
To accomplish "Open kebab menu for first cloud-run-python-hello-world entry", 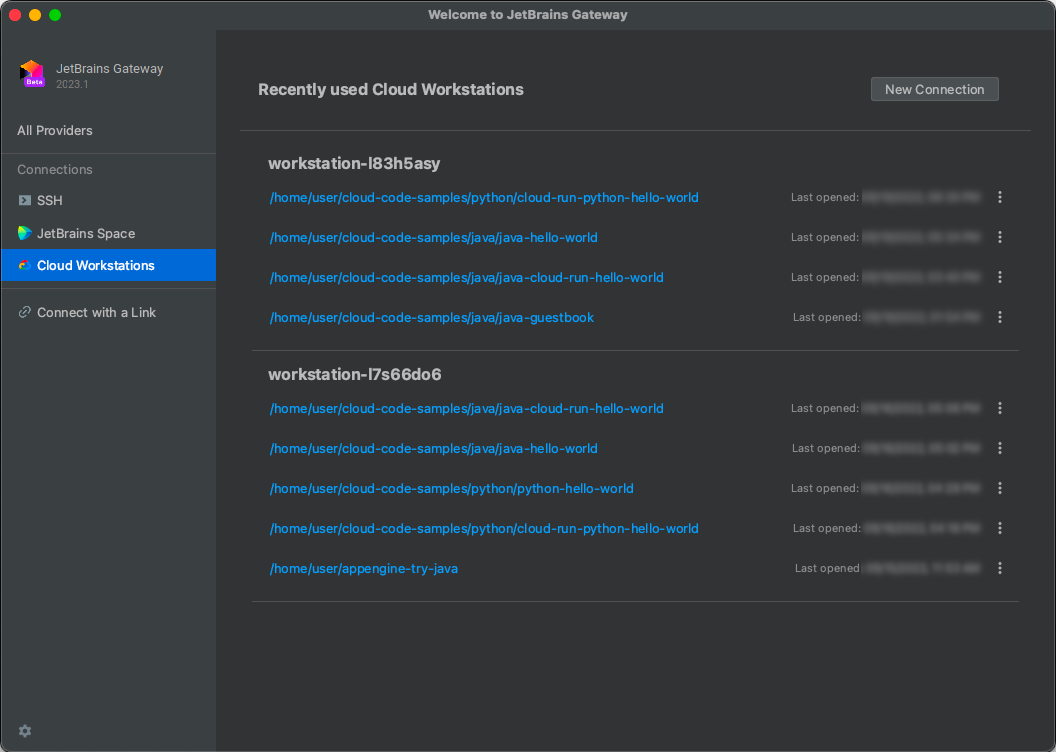I will 999,197.
